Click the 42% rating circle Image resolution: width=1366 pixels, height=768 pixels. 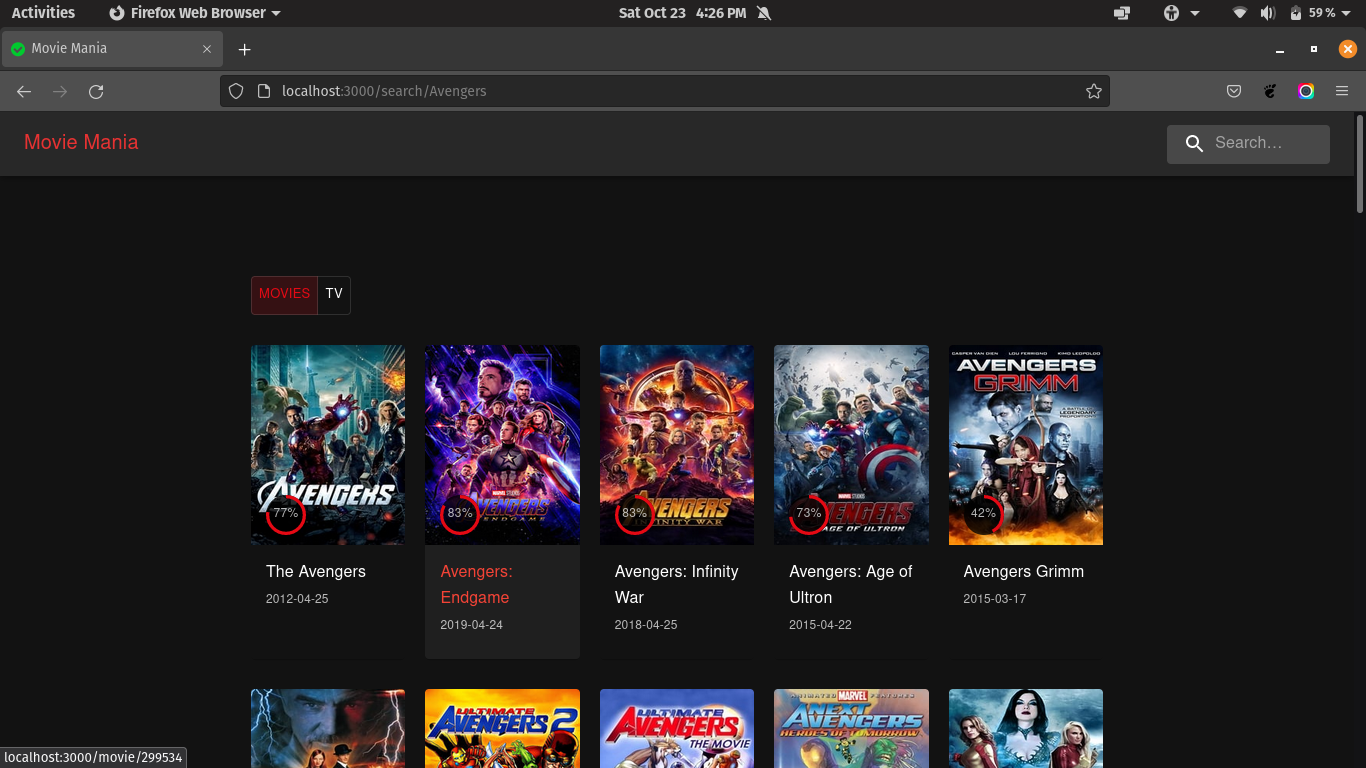[983, 514]
